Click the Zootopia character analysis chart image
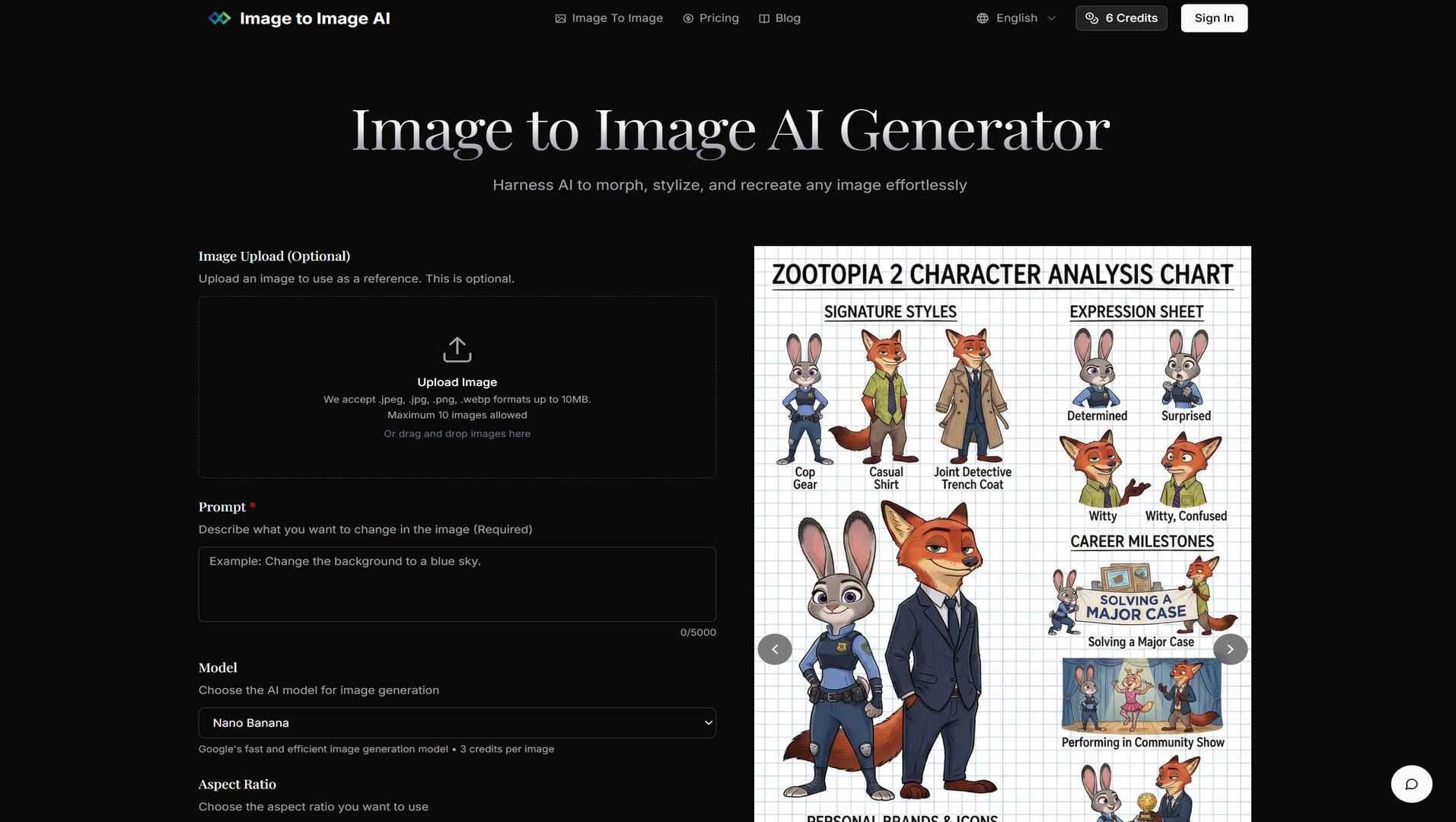 (1002, 533)
